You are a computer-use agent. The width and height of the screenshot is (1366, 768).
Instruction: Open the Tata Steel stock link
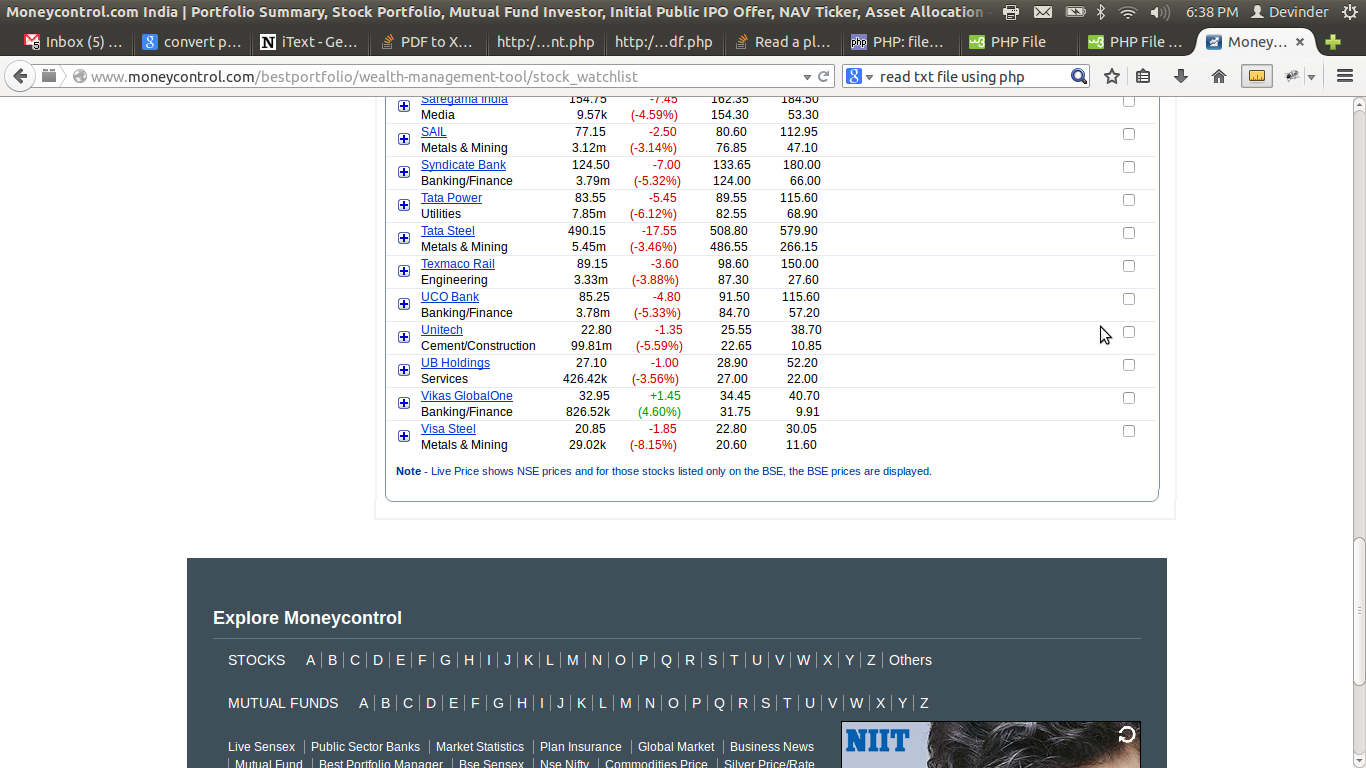pyautogui.click(x=448, y=231)
